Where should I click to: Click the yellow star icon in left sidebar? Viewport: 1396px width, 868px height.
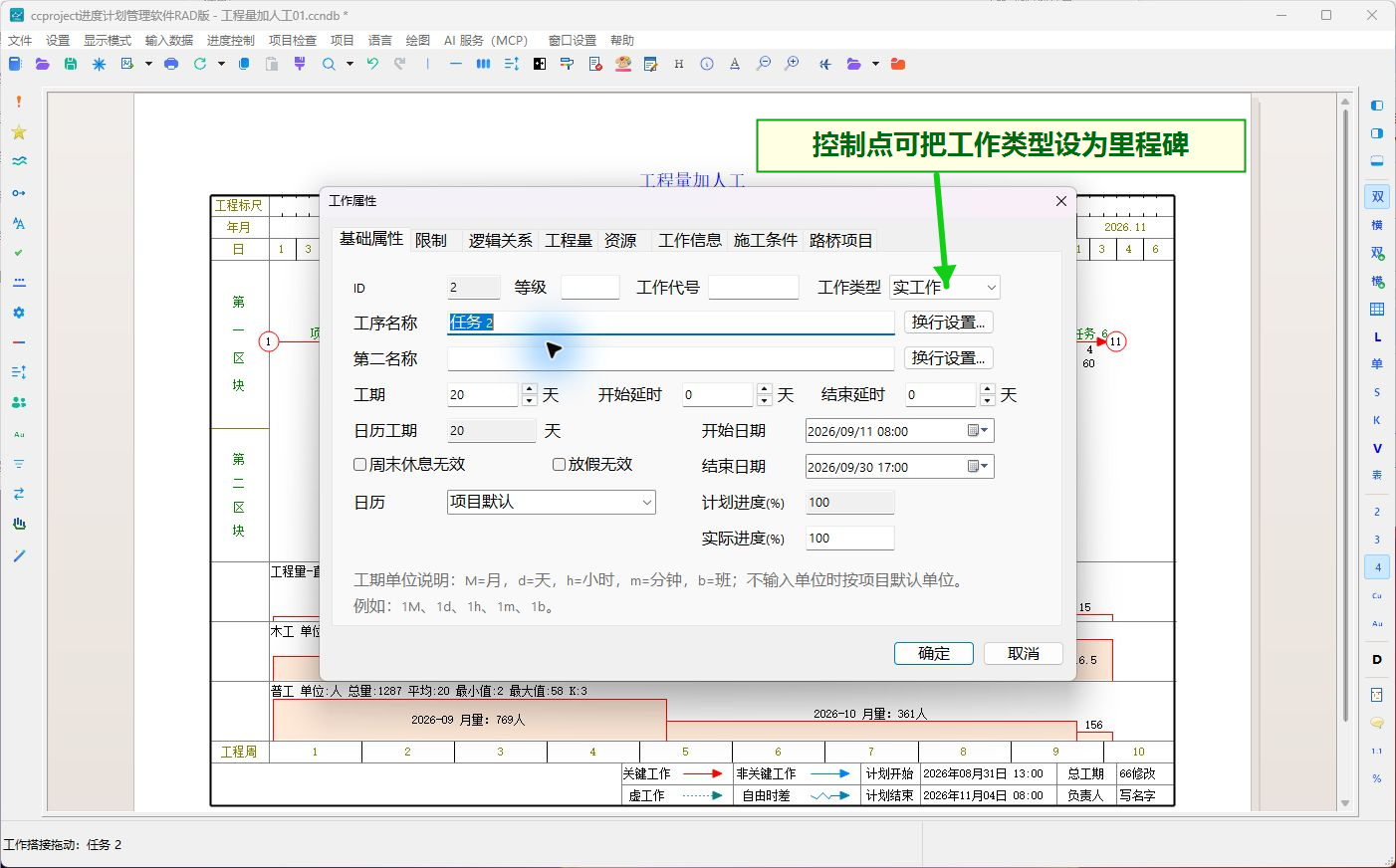(19, 132)
